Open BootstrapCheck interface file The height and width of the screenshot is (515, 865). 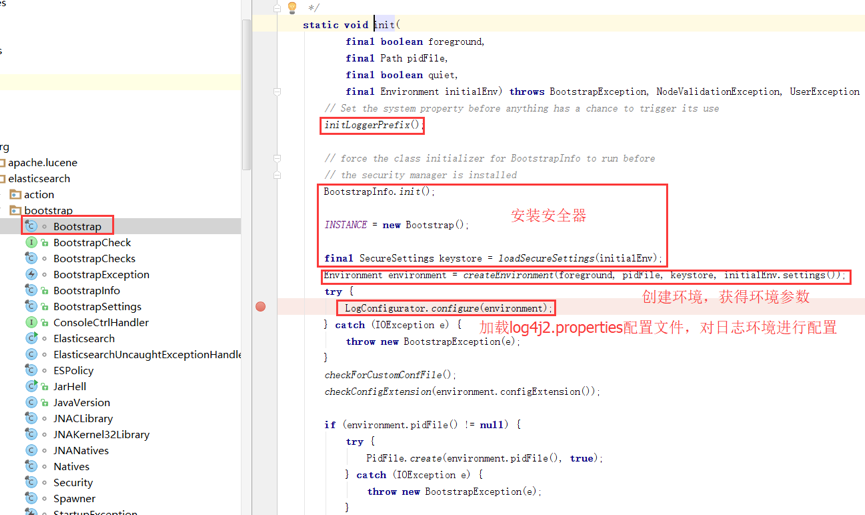(92, 243)
